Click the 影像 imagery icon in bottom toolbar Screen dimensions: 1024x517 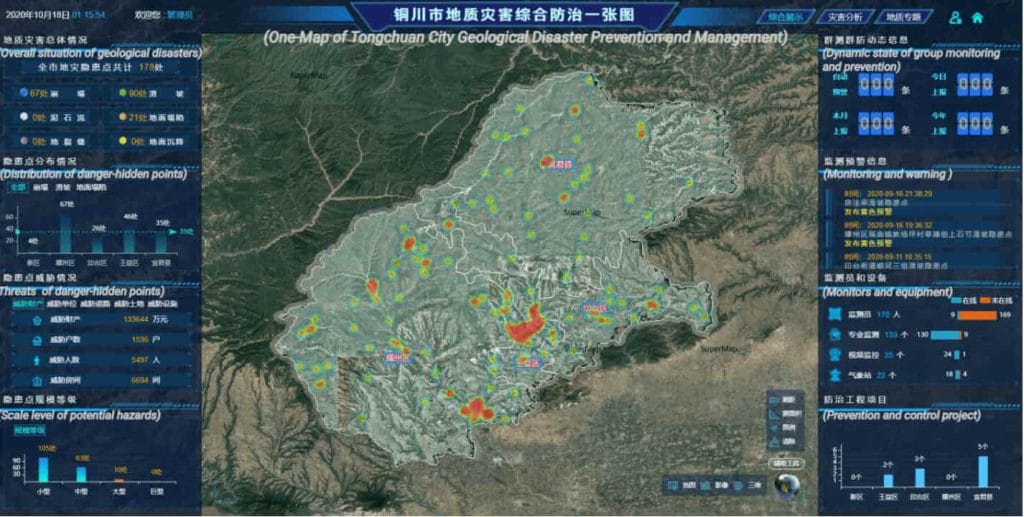click(705, 485)
